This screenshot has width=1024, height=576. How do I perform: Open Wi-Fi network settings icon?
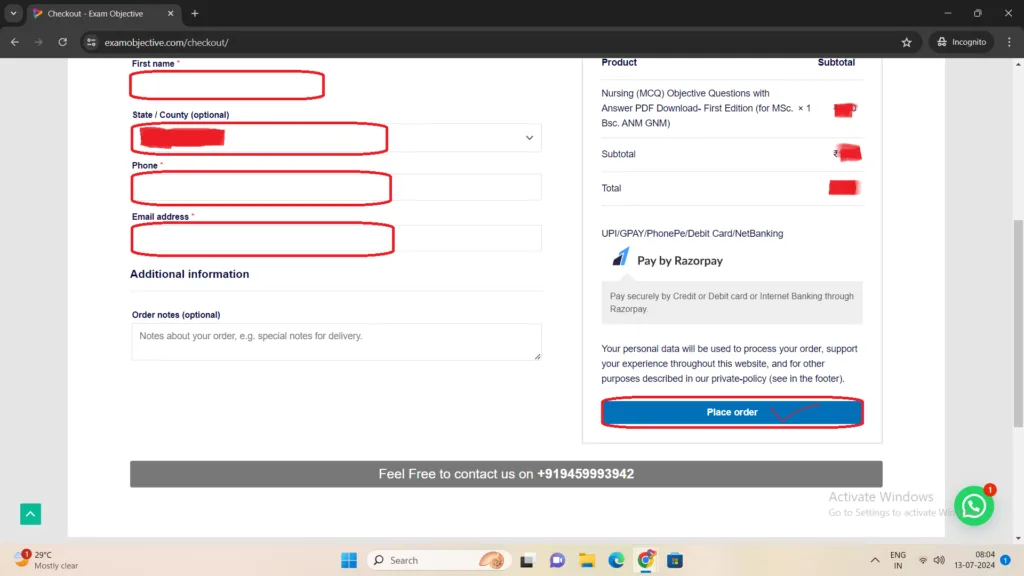(x=923, y=560)
